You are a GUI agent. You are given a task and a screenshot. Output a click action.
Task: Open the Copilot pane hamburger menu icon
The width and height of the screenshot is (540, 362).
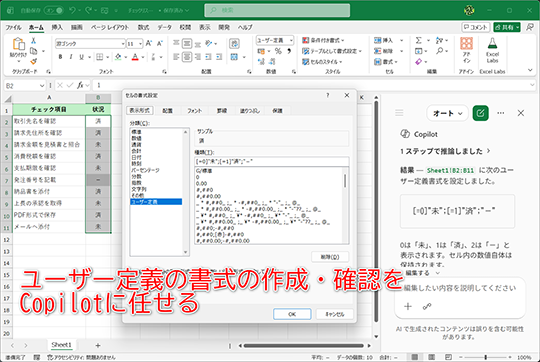click(x=399, y=113)
